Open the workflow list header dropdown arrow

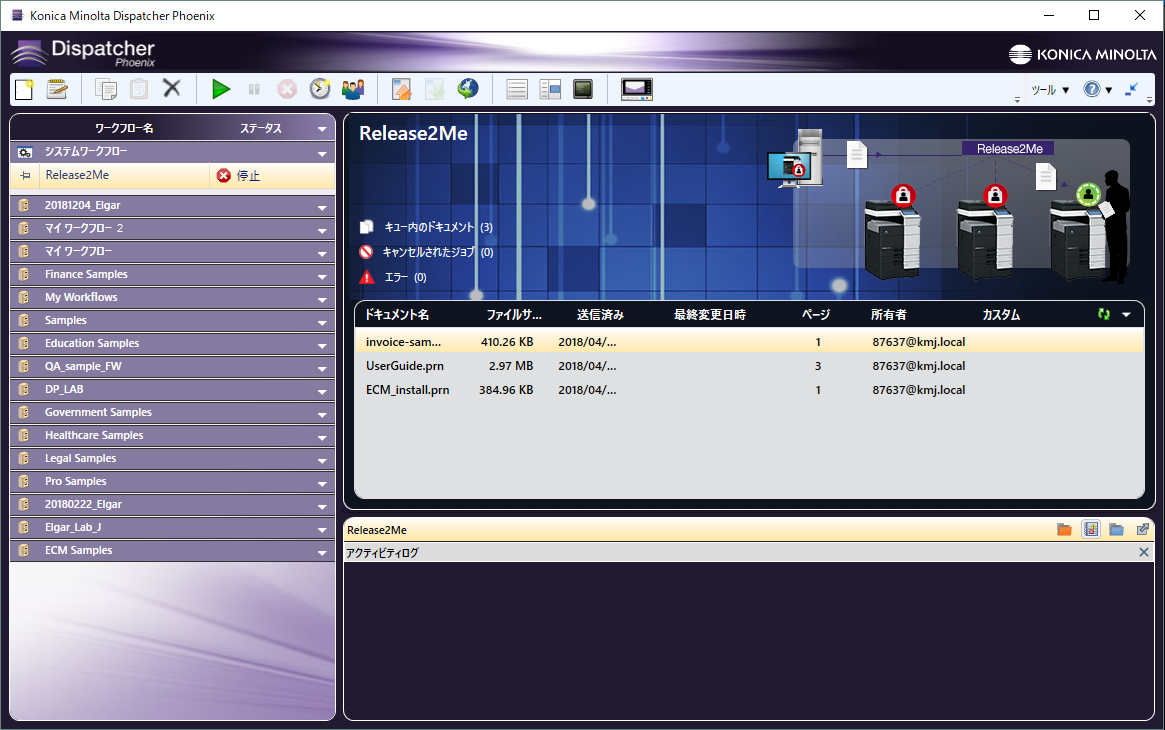(x=322, y=129)
